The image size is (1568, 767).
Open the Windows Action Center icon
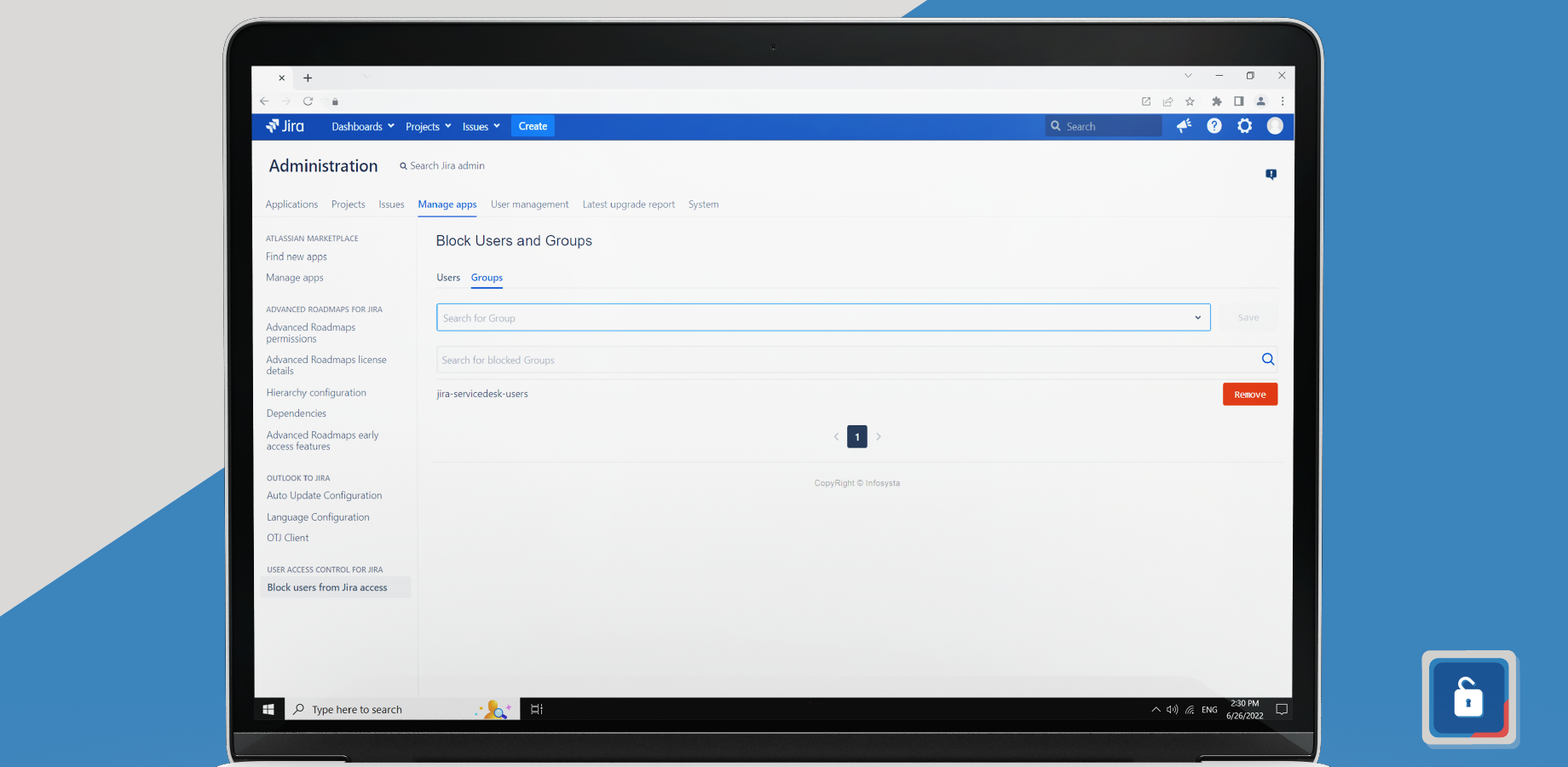(x=1281, y=708)
